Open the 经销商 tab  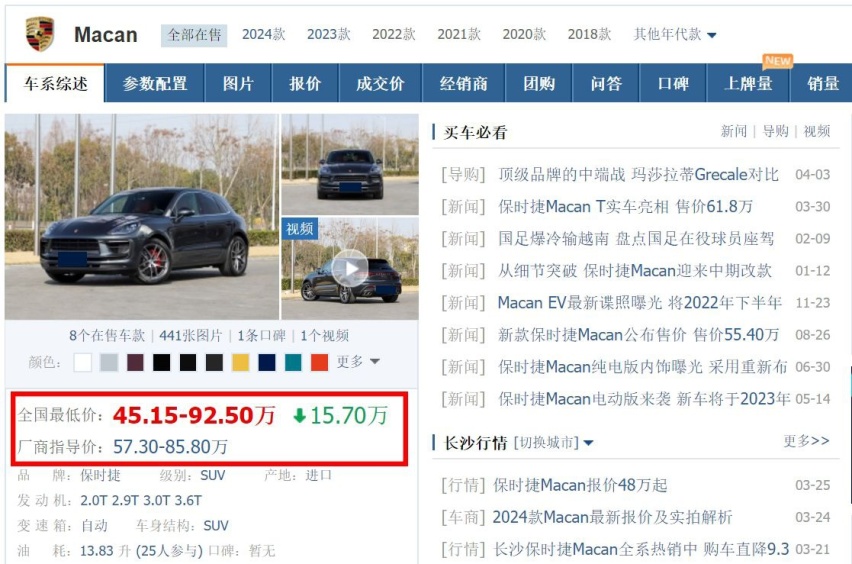[463, 83]
